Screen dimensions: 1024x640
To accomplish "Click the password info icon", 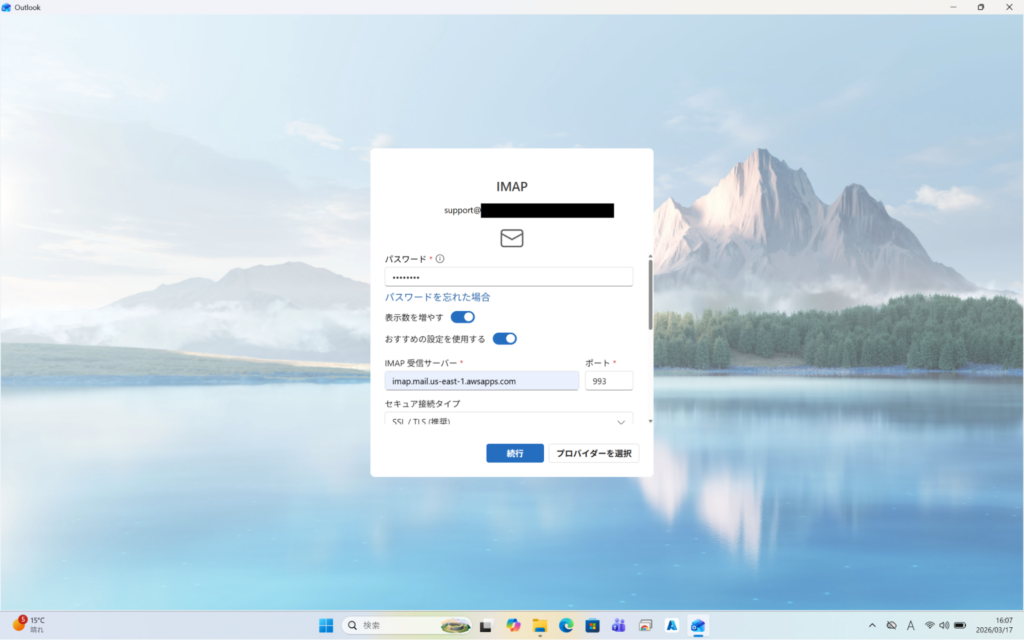I will pyautogui.click(x=440, y=259).
